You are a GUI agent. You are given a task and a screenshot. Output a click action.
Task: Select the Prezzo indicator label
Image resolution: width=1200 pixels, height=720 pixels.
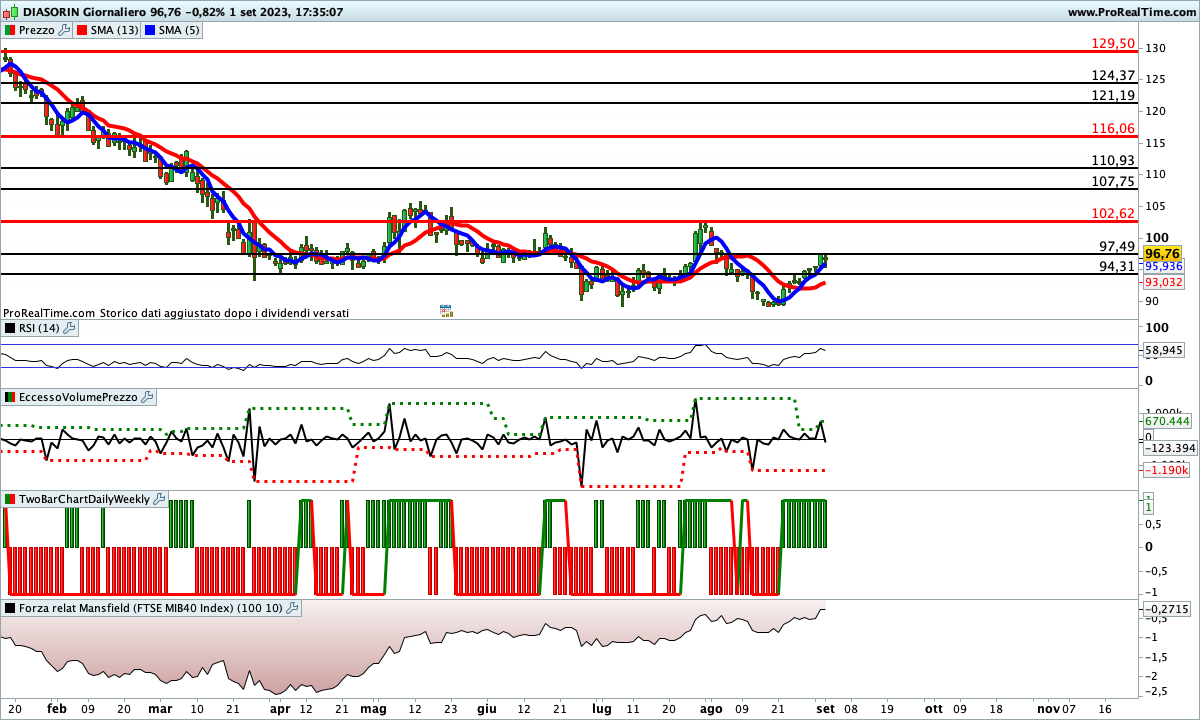coord(38,30)
